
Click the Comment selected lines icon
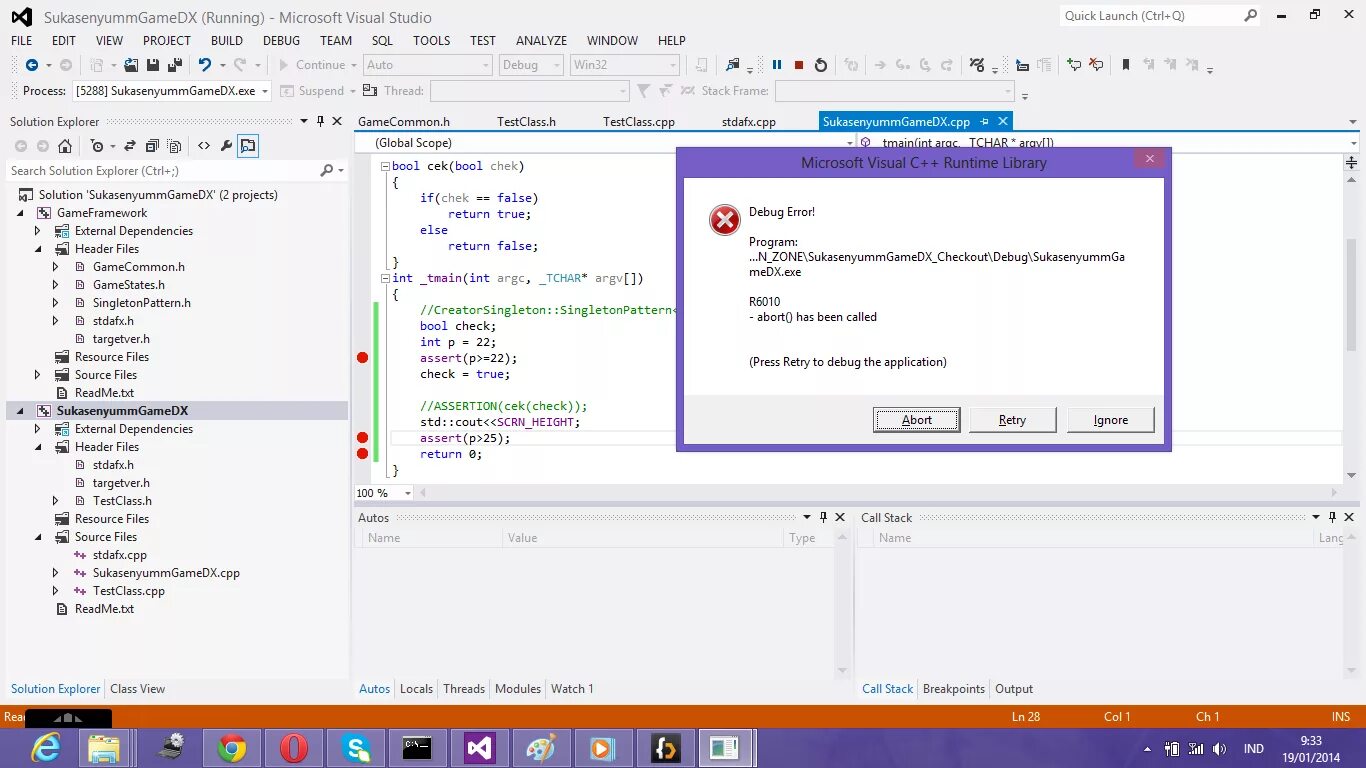[1074, 65]
